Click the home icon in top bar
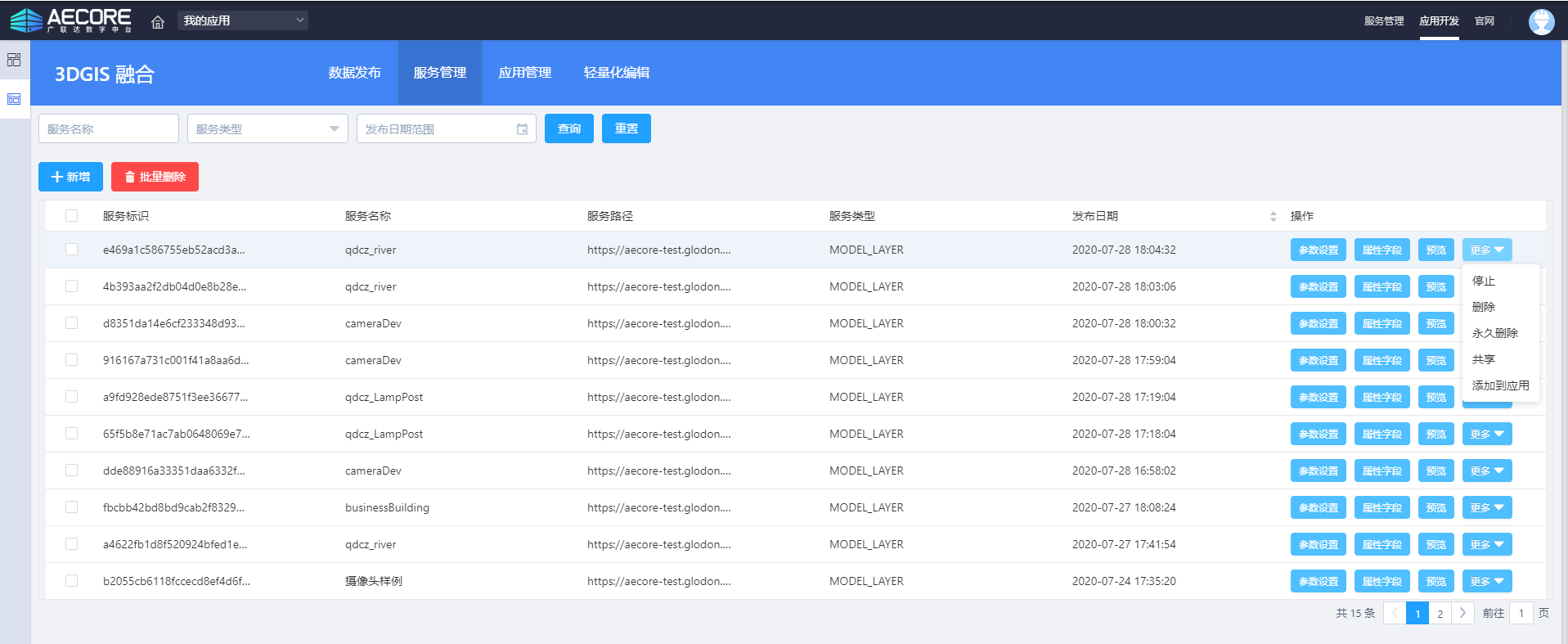The height and width of the screenshot is (644, 1568). tap(158, 21)
